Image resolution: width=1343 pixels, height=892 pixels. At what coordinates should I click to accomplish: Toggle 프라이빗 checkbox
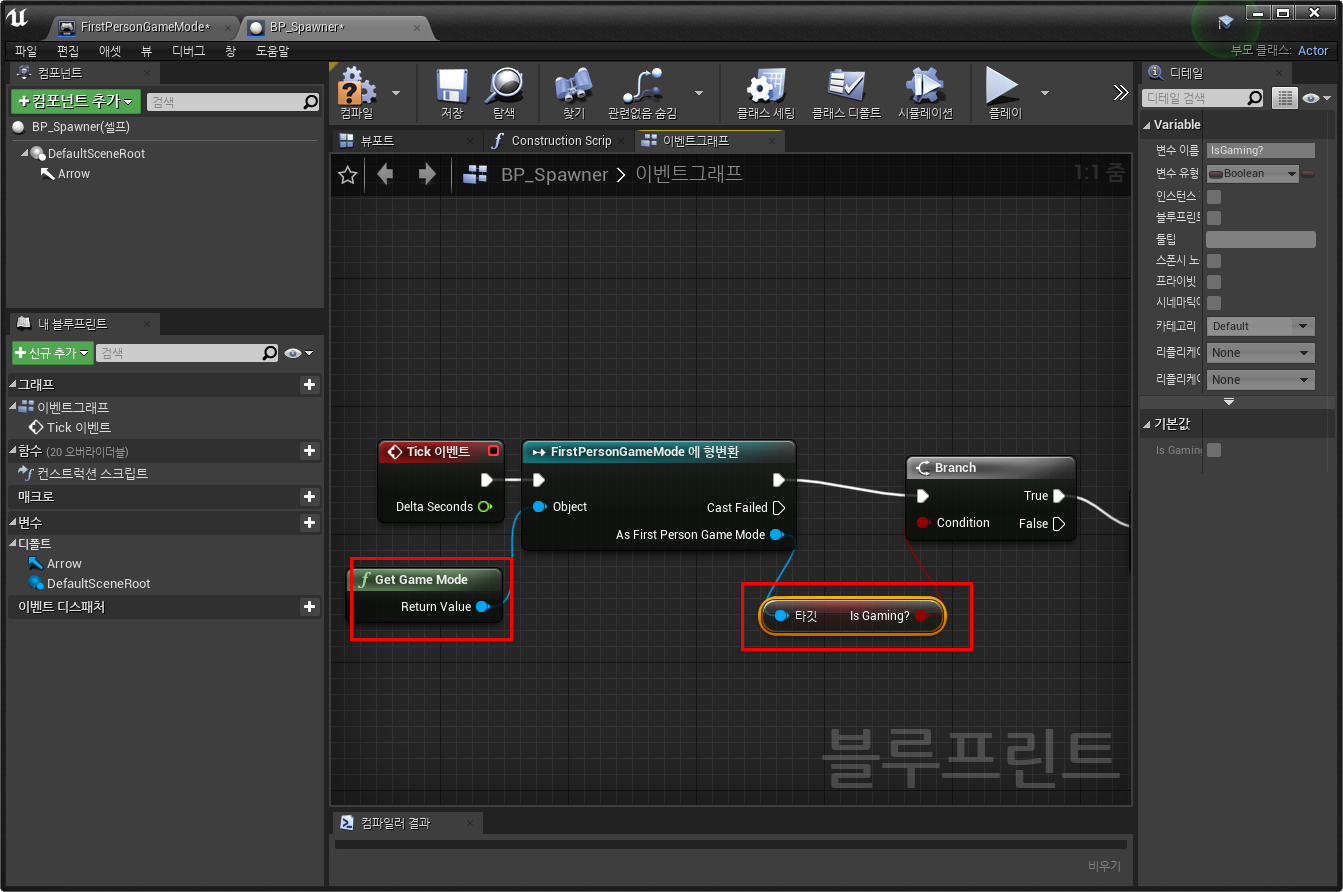point(1214,281)
